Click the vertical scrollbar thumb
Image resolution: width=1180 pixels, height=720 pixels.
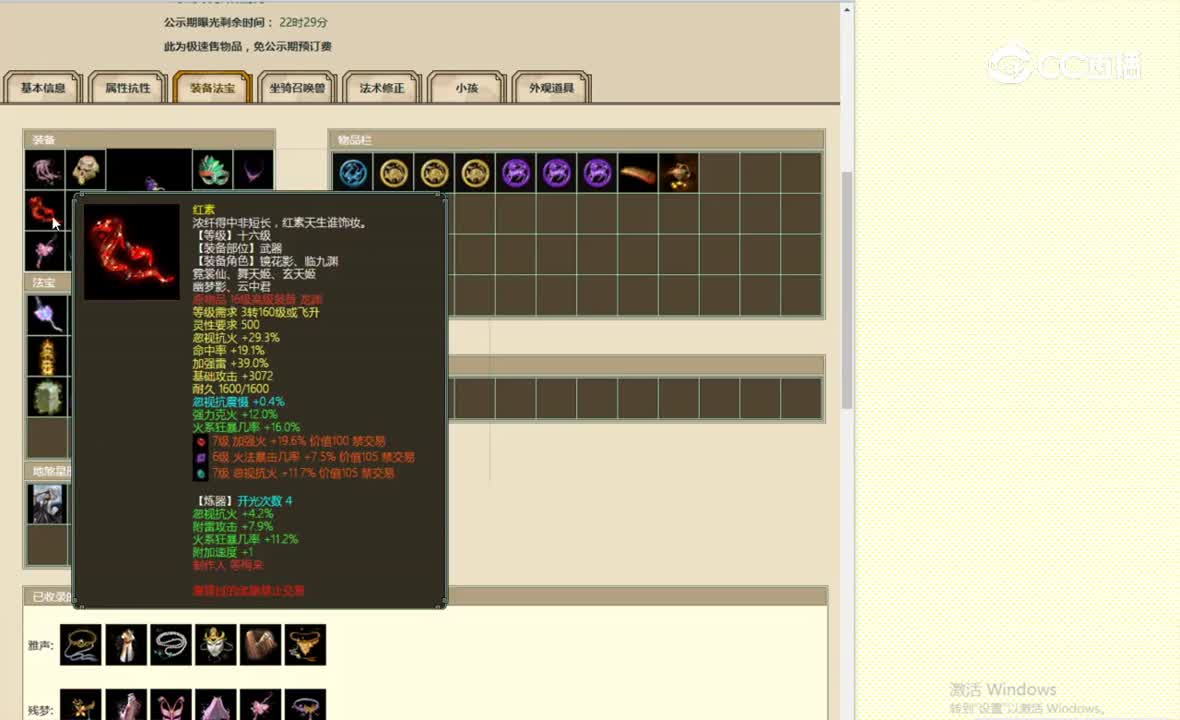[x=847, y=290]
